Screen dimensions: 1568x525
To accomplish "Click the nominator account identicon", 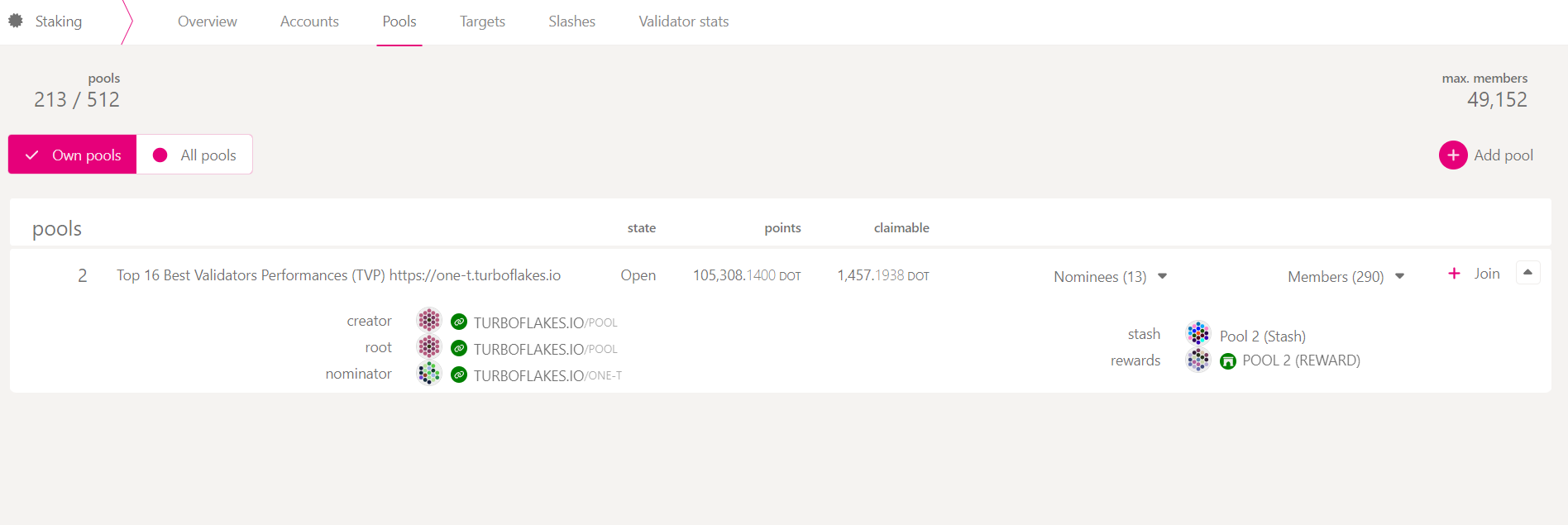I will tap(428, 374).
